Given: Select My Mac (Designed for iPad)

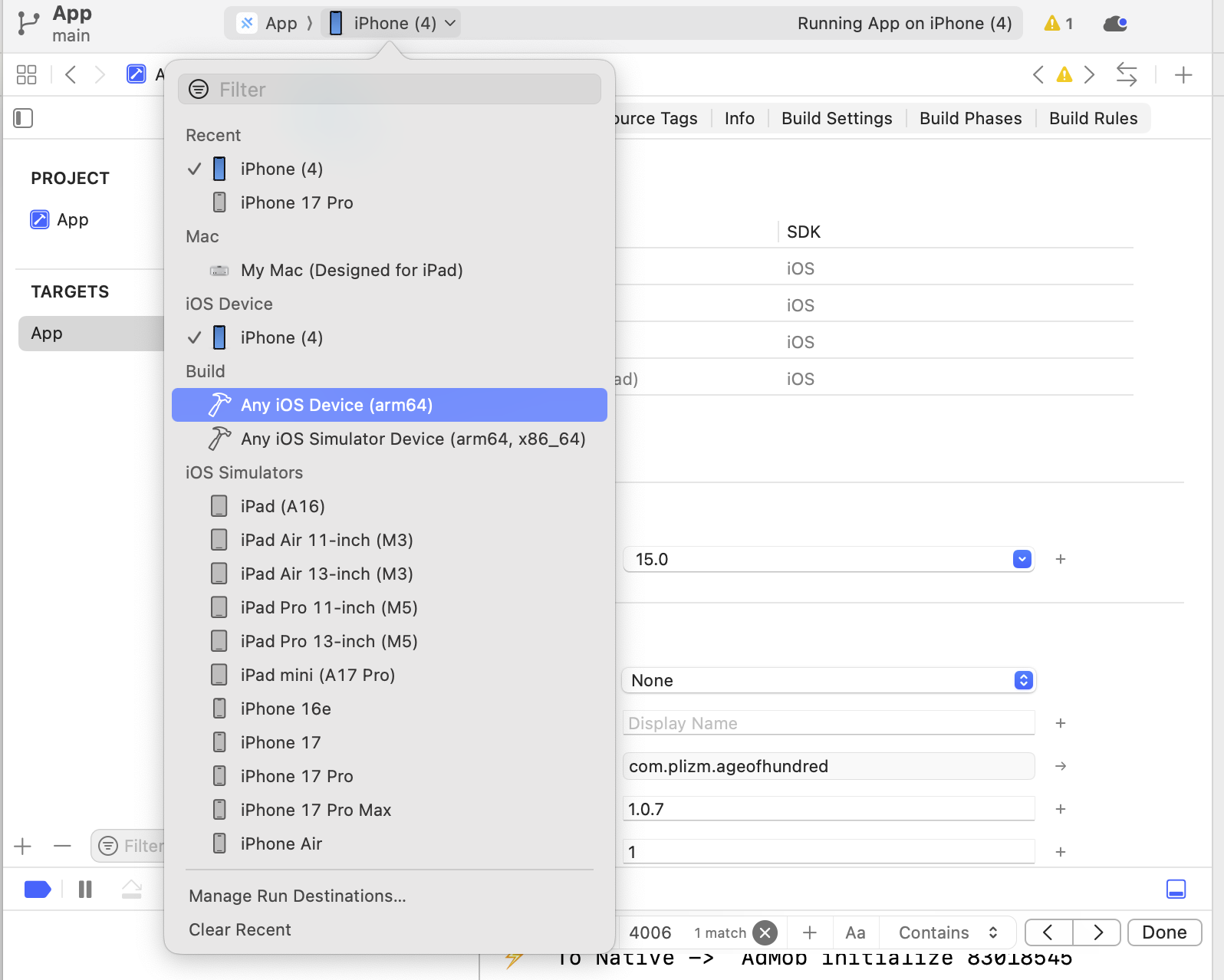Looking at the screenshot, I should coord(390,270).
